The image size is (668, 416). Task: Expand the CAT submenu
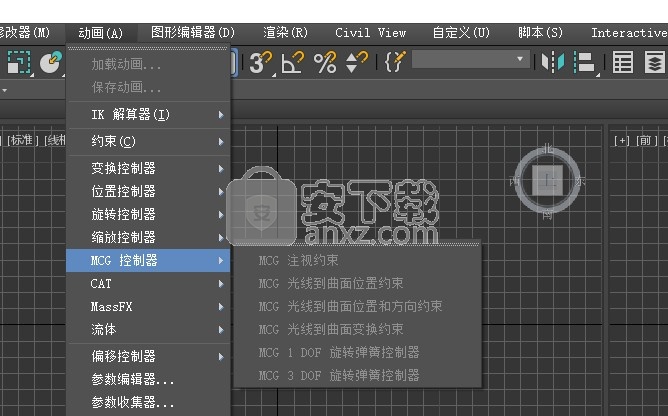148,283
